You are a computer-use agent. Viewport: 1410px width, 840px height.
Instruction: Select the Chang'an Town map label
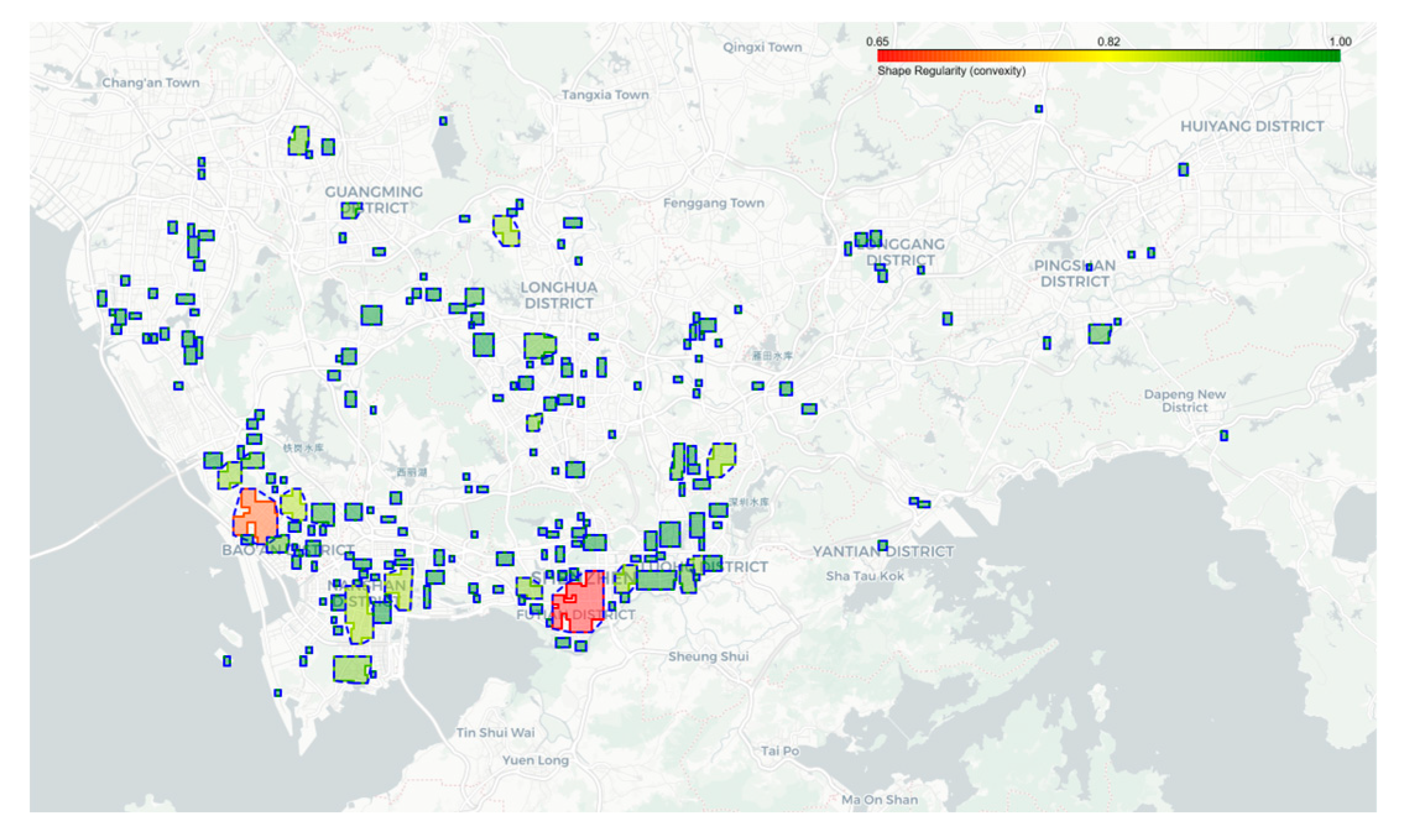click(x=150, y=83)
